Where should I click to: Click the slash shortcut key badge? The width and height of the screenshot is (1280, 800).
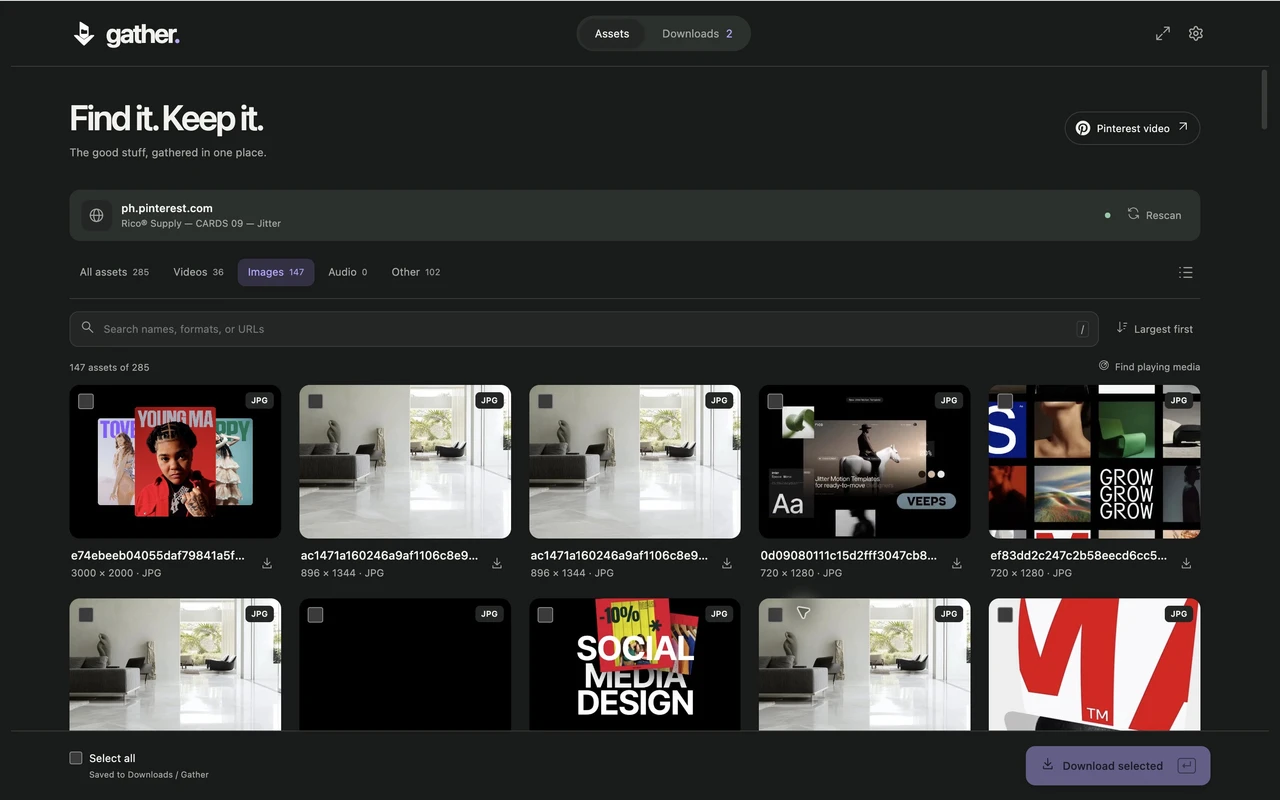coord(1082,329)
